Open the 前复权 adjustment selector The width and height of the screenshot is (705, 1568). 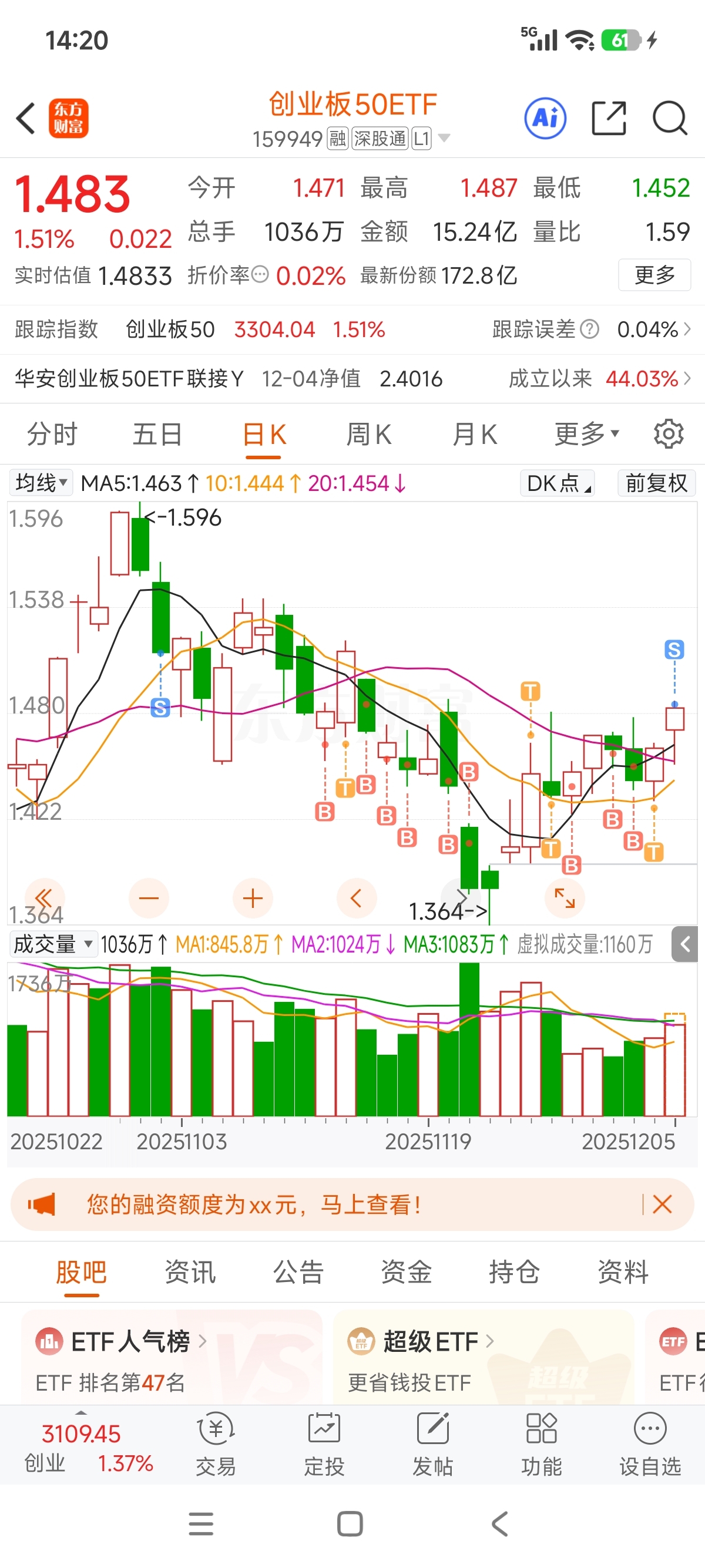pos(656,483)
